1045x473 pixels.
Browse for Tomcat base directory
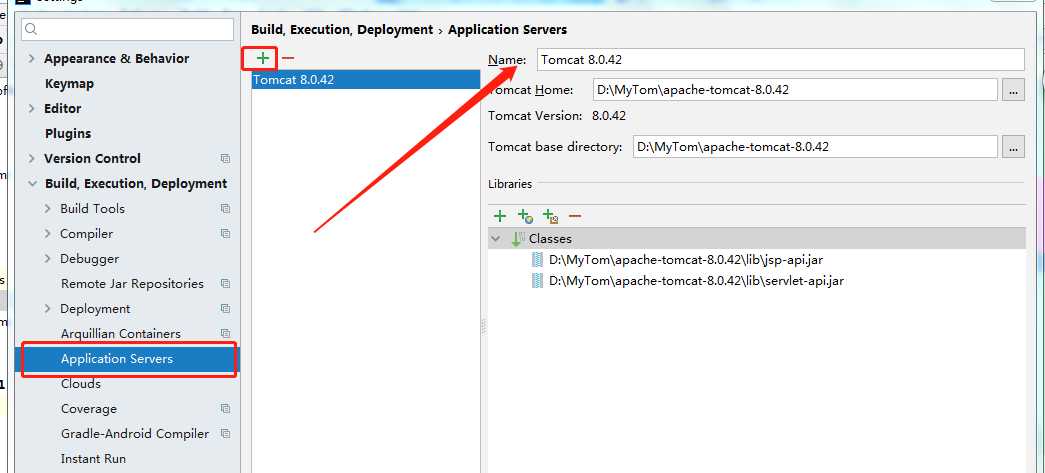point(1013,147)
